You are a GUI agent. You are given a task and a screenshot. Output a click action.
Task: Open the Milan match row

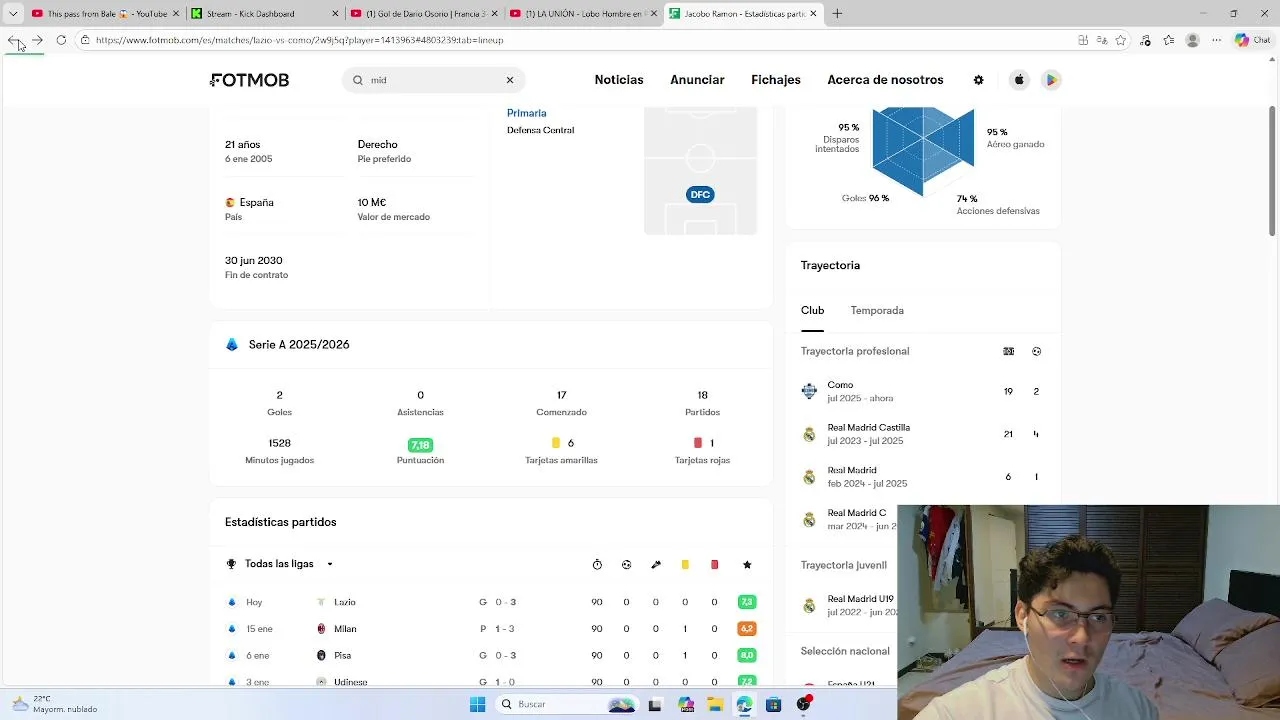coord(491,629)
